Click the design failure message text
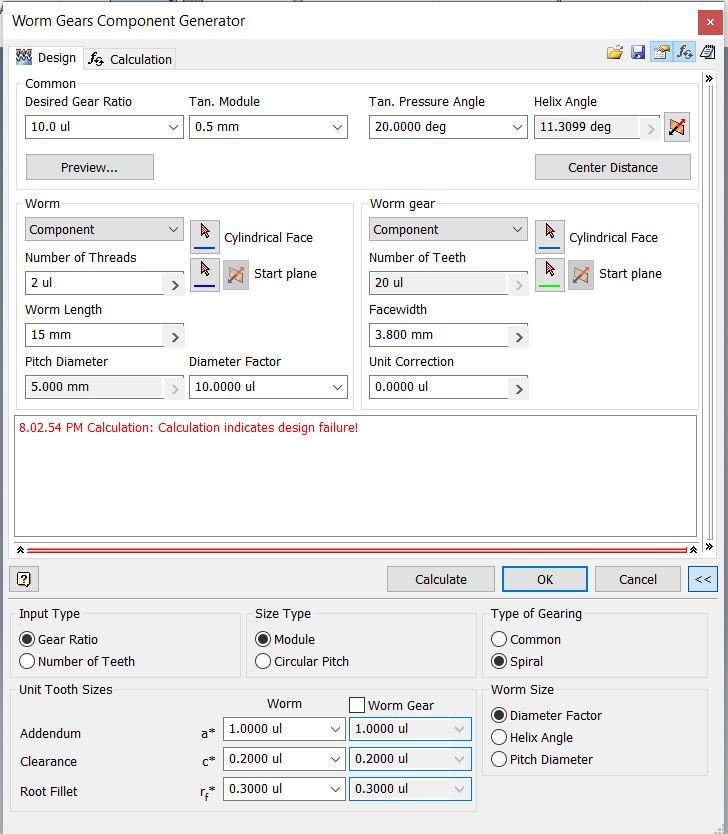This screenshot has width=728, height=834. (188, 428)
